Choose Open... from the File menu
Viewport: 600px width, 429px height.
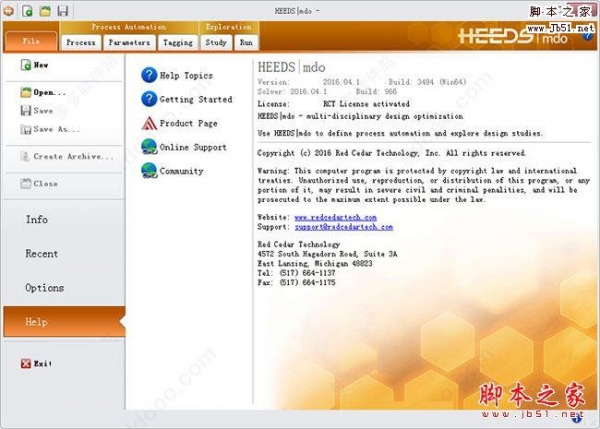49,92
